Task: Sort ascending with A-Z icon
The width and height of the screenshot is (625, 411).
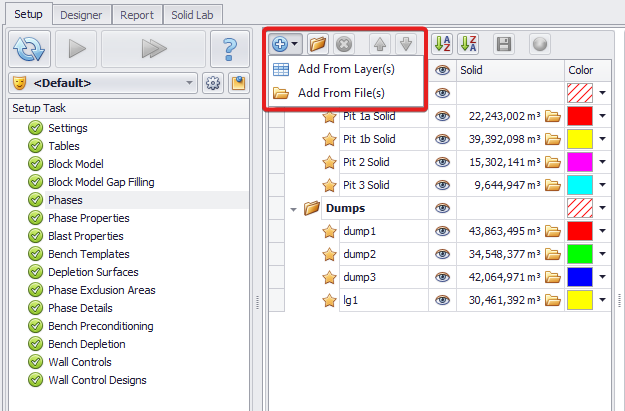Action: click(442, 44)
